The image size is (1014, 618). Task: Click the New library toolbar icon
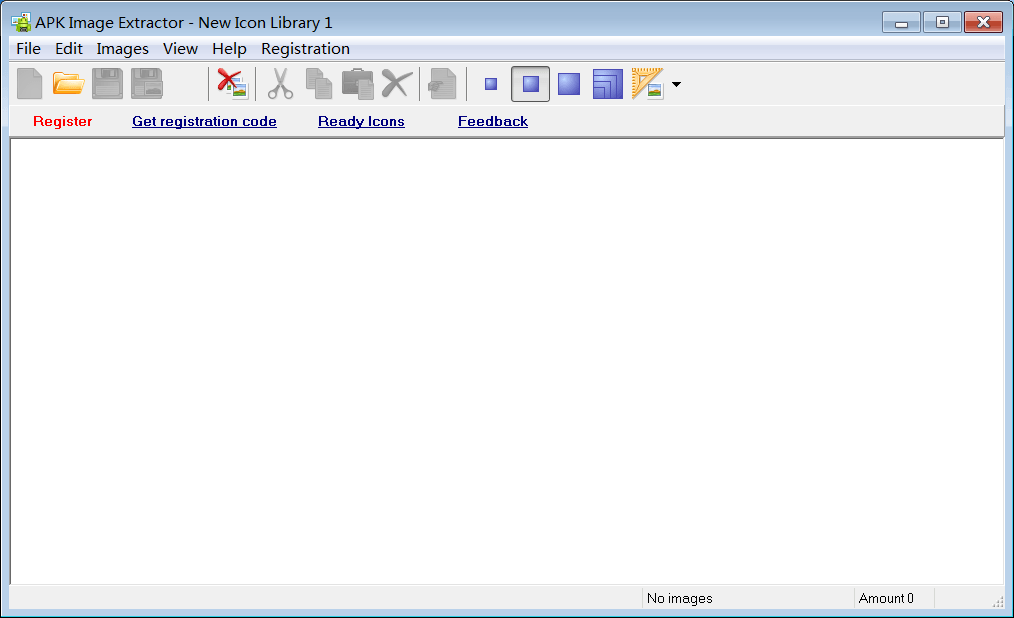pyautogui.click(x=30, y=84)
